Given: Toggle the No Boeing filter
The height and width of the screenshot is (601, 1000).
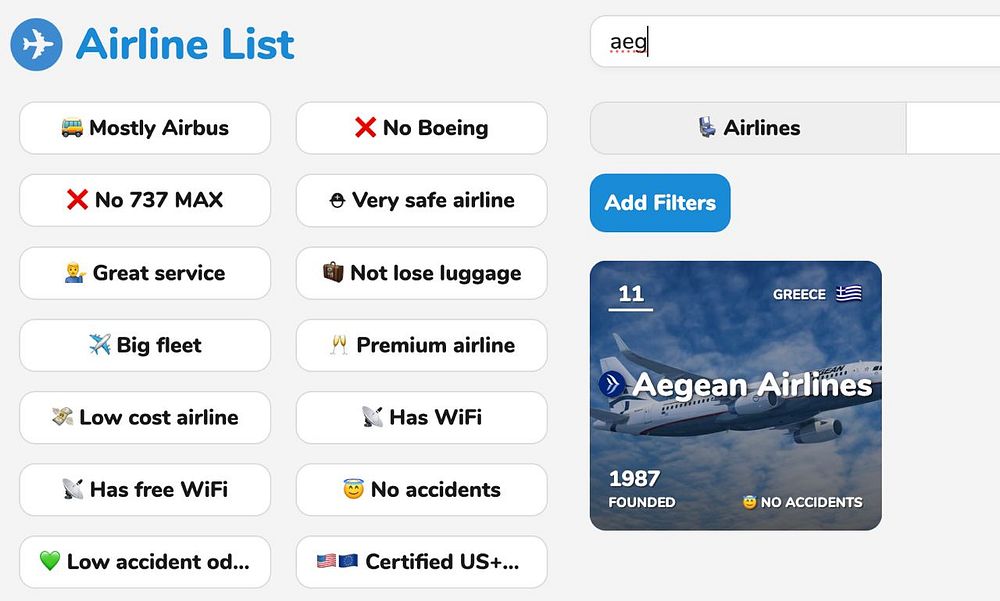Looking at the screenshot, I should (421, 128).
